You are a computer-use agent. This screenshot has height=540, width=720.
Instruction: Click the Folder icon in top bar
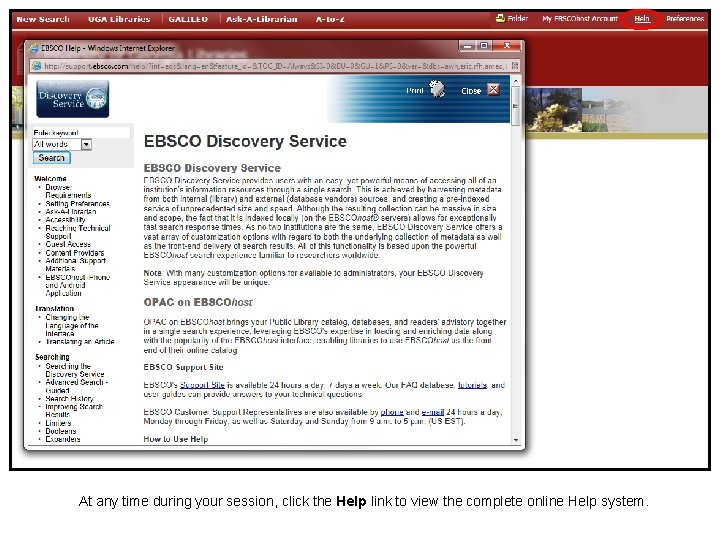500,19
